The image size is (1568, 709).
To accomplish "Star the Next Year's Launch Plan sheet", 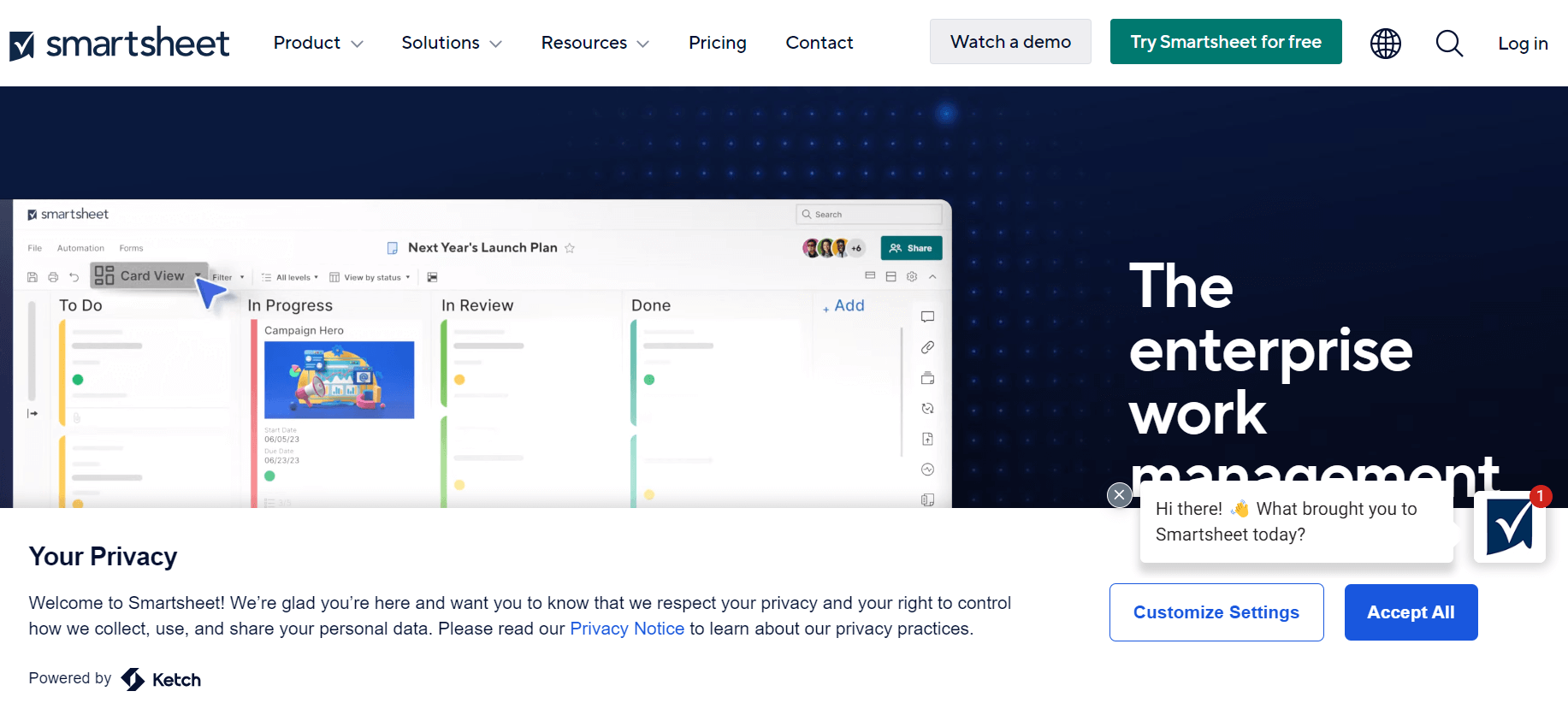I will click(570, 248).
